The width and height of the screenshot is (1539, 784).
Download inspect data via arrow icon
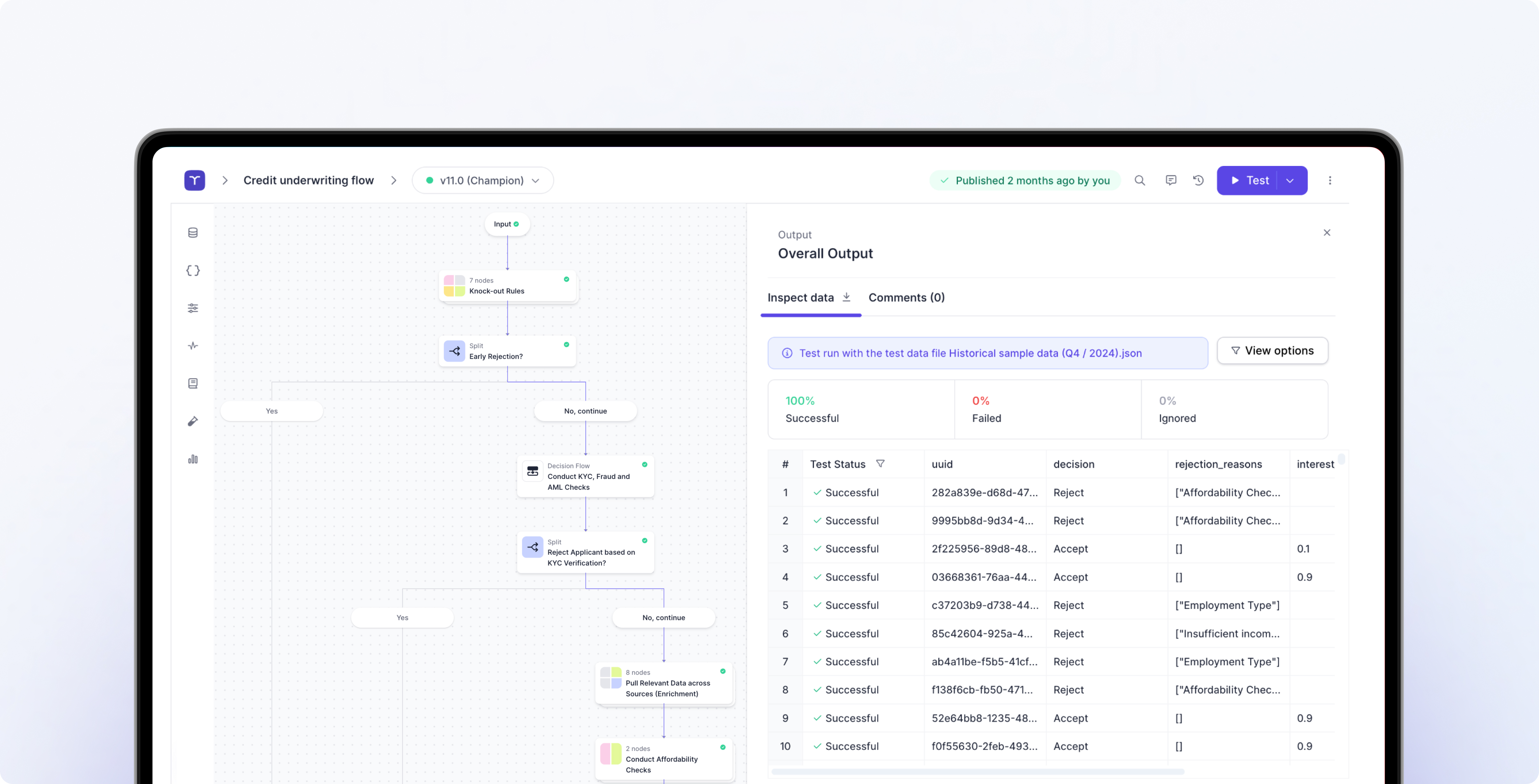tap(846, 297)
